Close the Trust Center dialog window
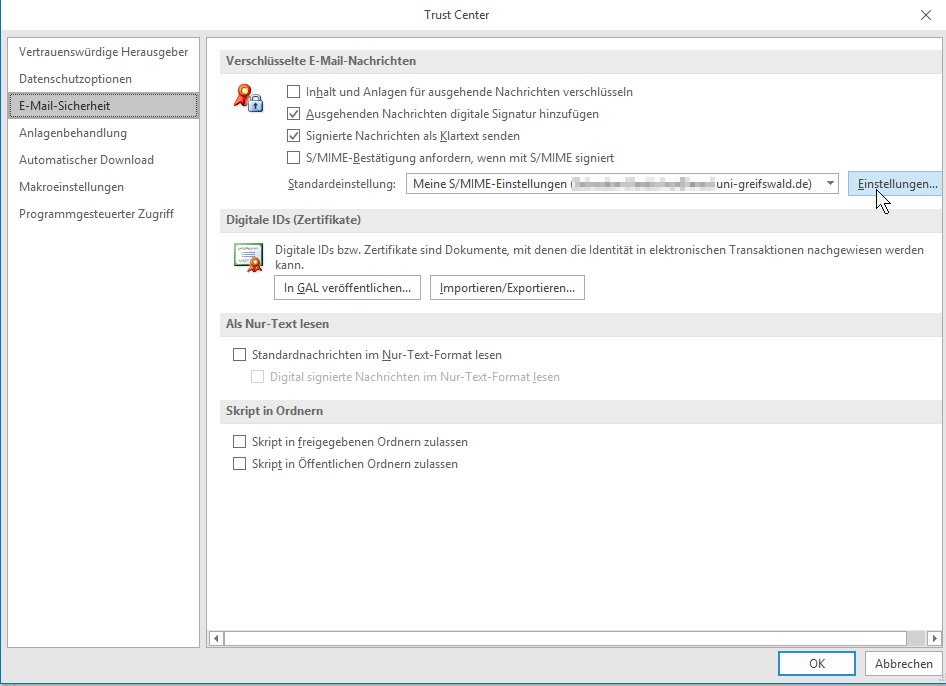 pyautogui.click(x=925, y=14)
